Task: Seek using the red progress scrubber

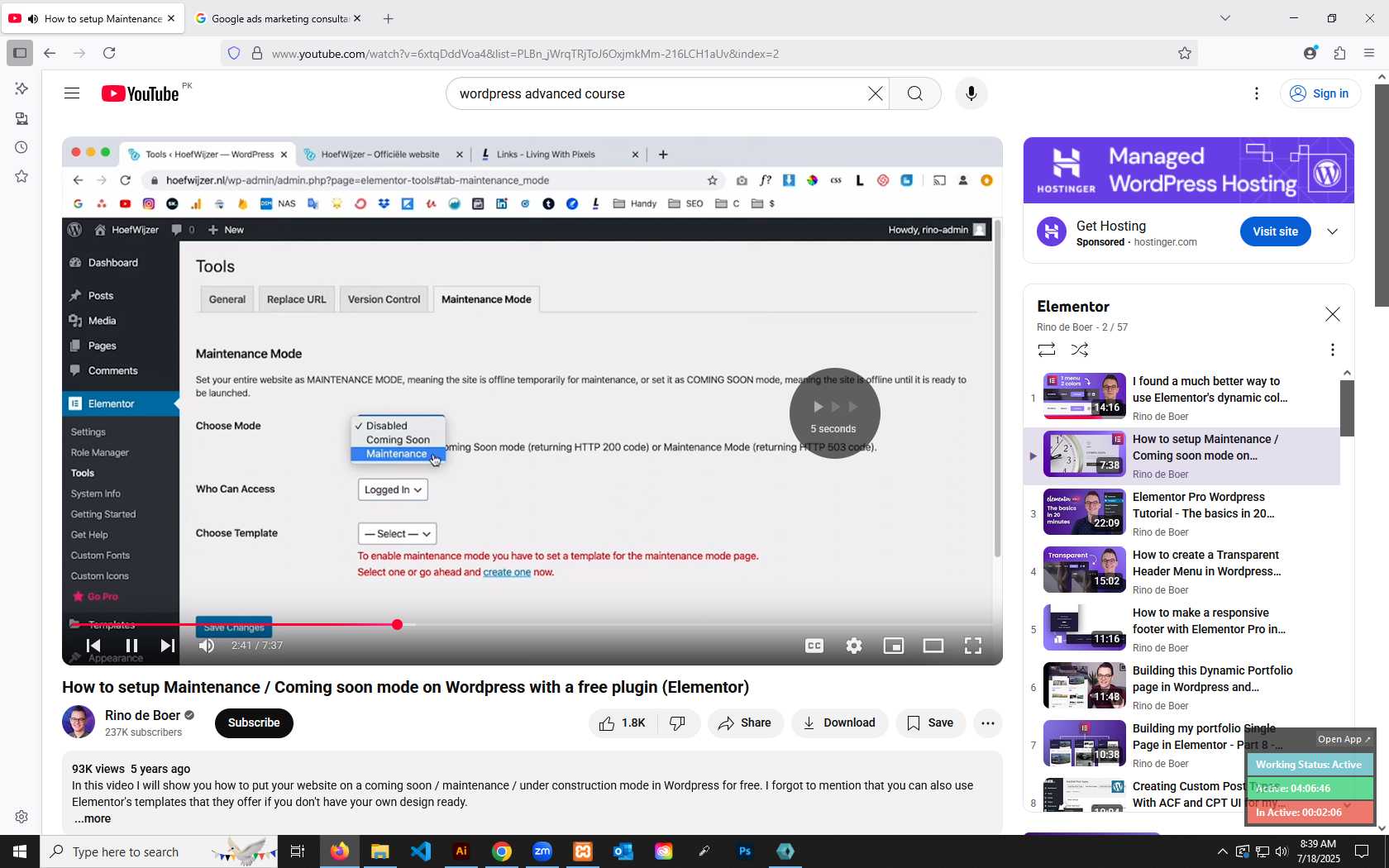Action: (398, 624)
